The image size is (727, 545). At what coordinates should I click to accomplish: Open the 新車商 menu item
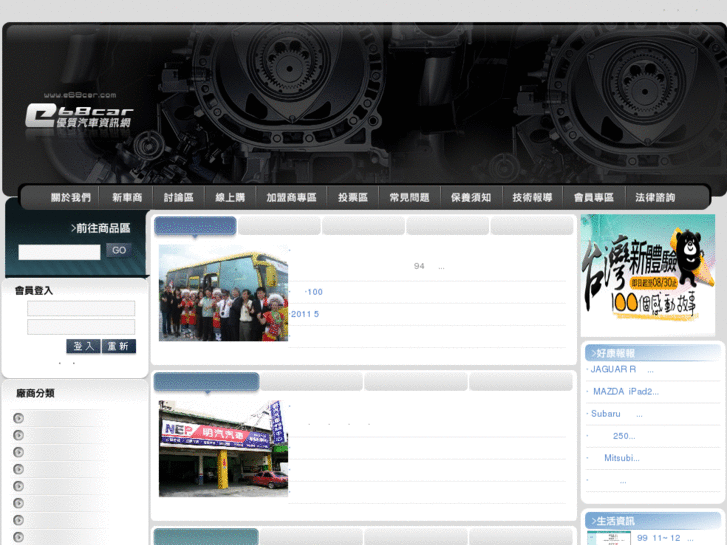pyautogui.click(x=127, y=198)
